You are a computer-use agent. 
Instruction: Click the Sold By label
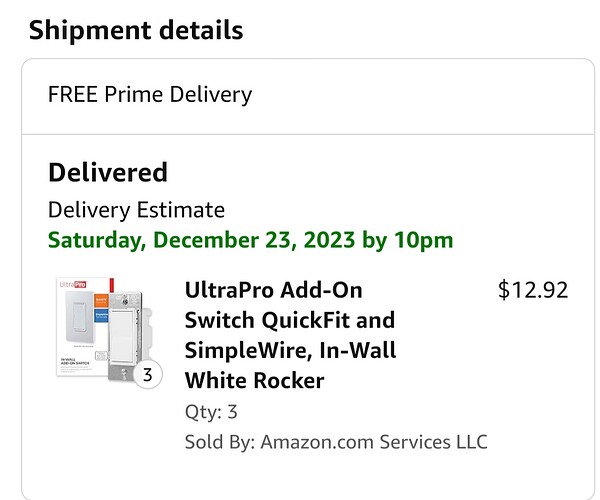[x=219, y=441]
